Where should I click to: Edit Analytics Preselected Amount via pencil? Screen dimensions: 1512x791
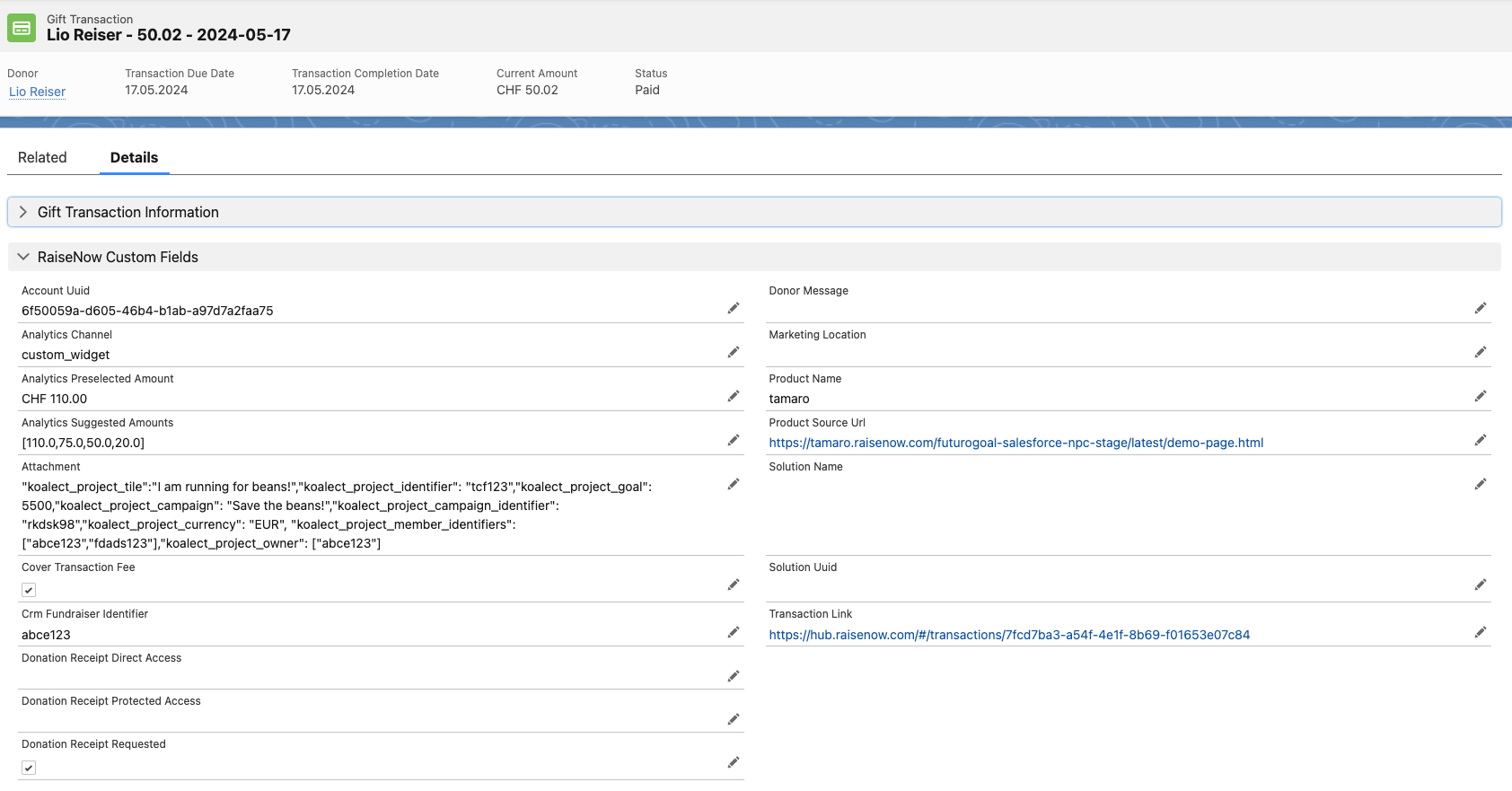(734, 396)
